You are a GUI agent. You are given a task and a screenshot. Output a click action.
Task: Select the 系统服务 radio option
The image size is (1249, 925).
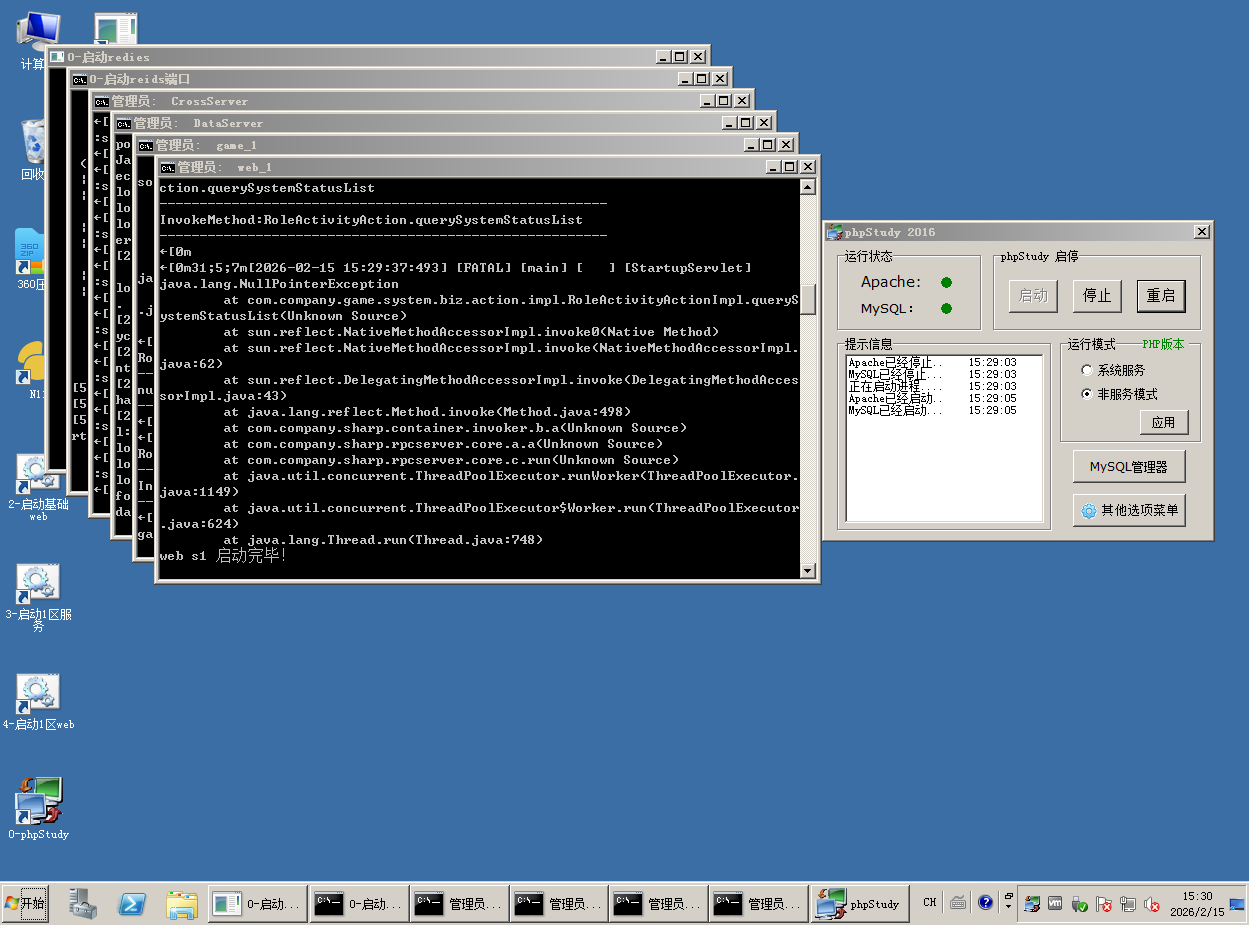[1087, 370]
